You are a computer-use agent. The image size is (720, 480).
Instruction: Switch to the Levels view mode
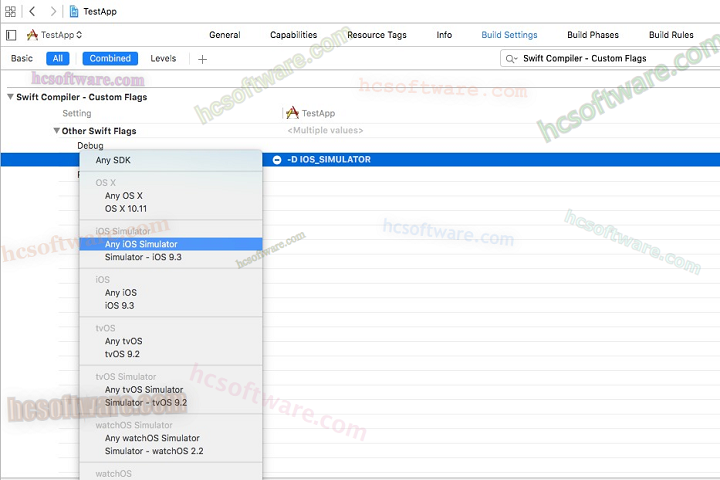pyautogui.click(x=163, y=58)
